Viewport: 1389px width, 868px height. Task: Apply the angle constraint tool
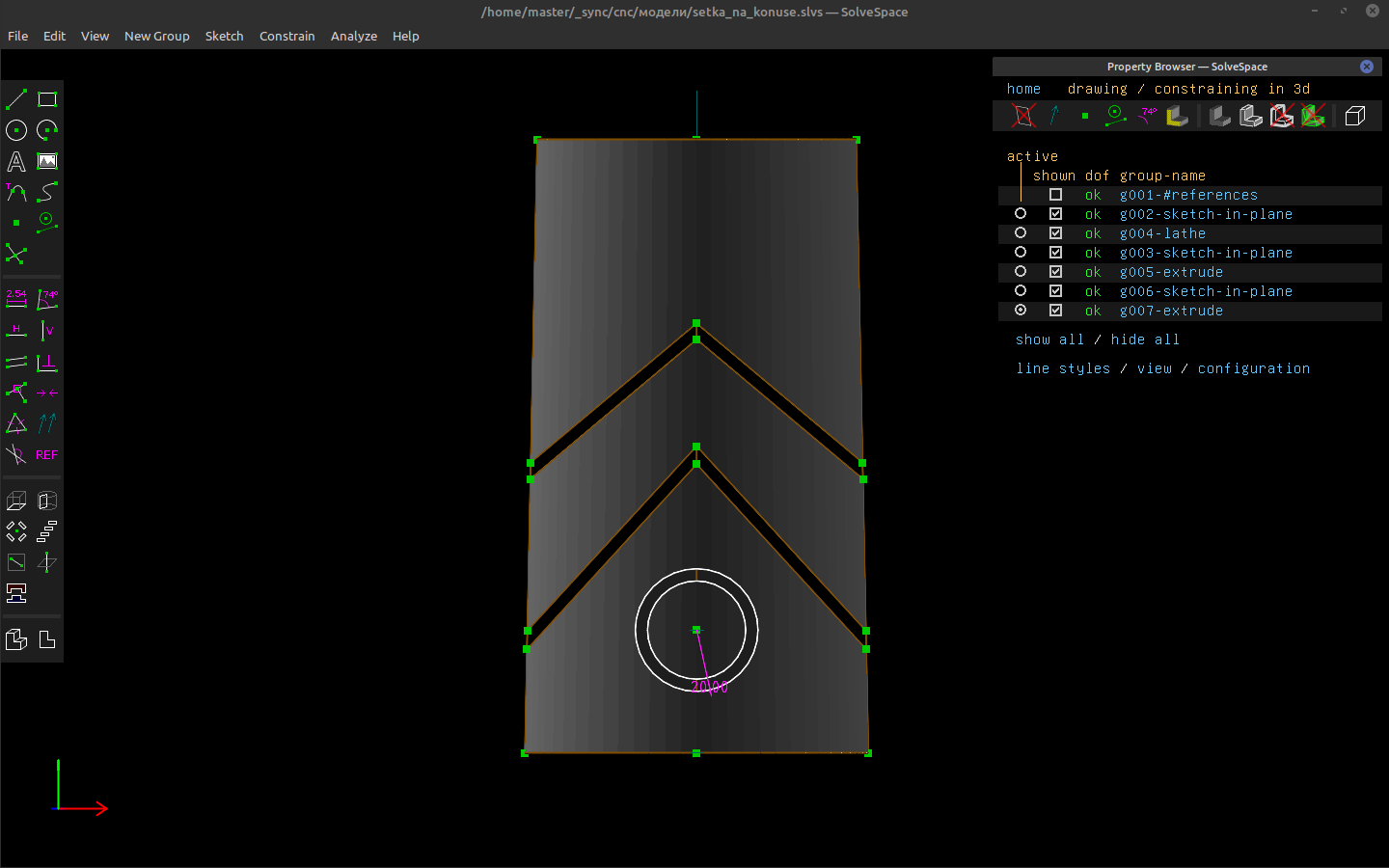[47, 300]
